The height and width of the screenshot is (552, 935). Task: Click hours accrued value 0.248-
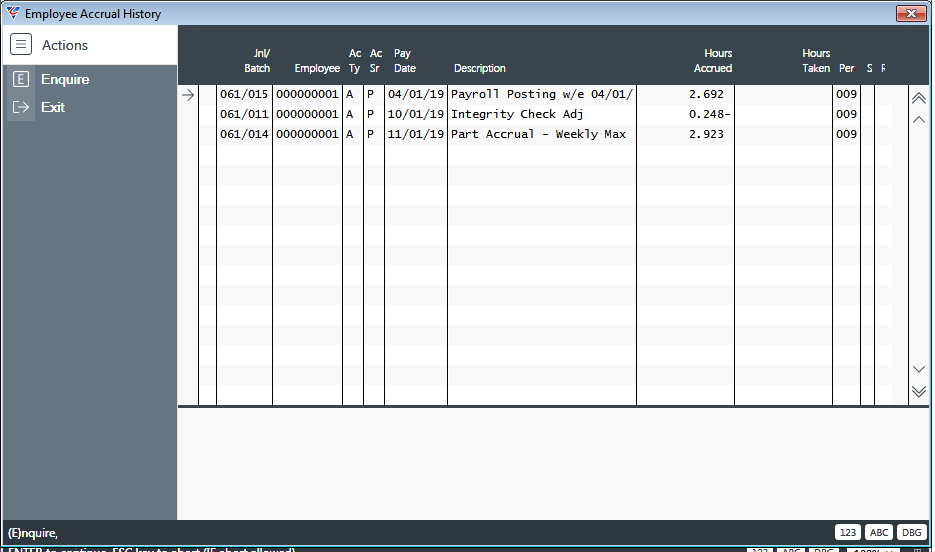click(710, 114)
